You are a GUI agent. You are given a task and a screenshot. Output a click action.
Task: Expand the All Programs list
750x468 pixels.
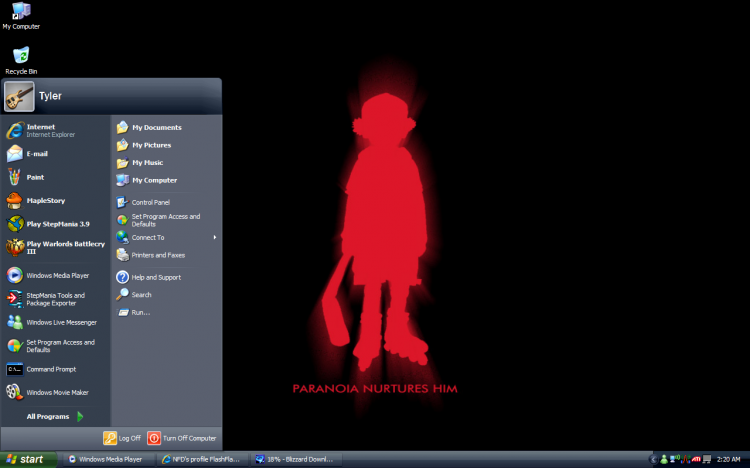[x=55, y=416]
